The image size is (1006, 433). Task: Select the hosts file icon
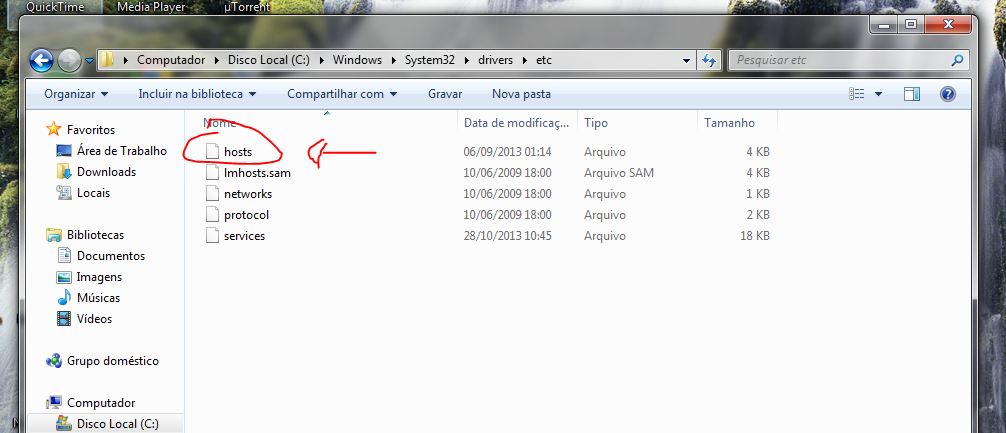tap(212, 152)
